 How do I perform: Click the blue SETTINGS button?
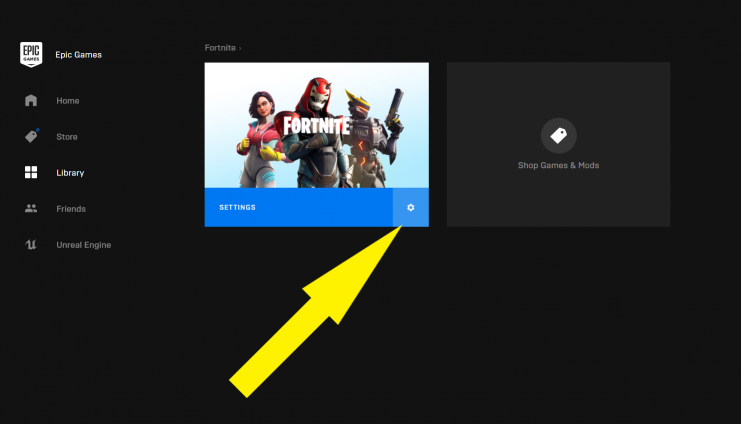click(299, 208)
